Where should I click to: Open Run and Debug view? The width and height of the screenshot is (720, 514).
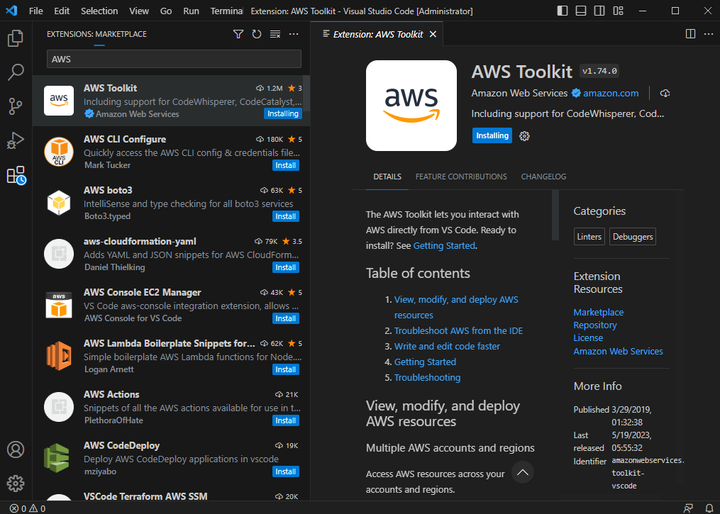pos(15,140)
